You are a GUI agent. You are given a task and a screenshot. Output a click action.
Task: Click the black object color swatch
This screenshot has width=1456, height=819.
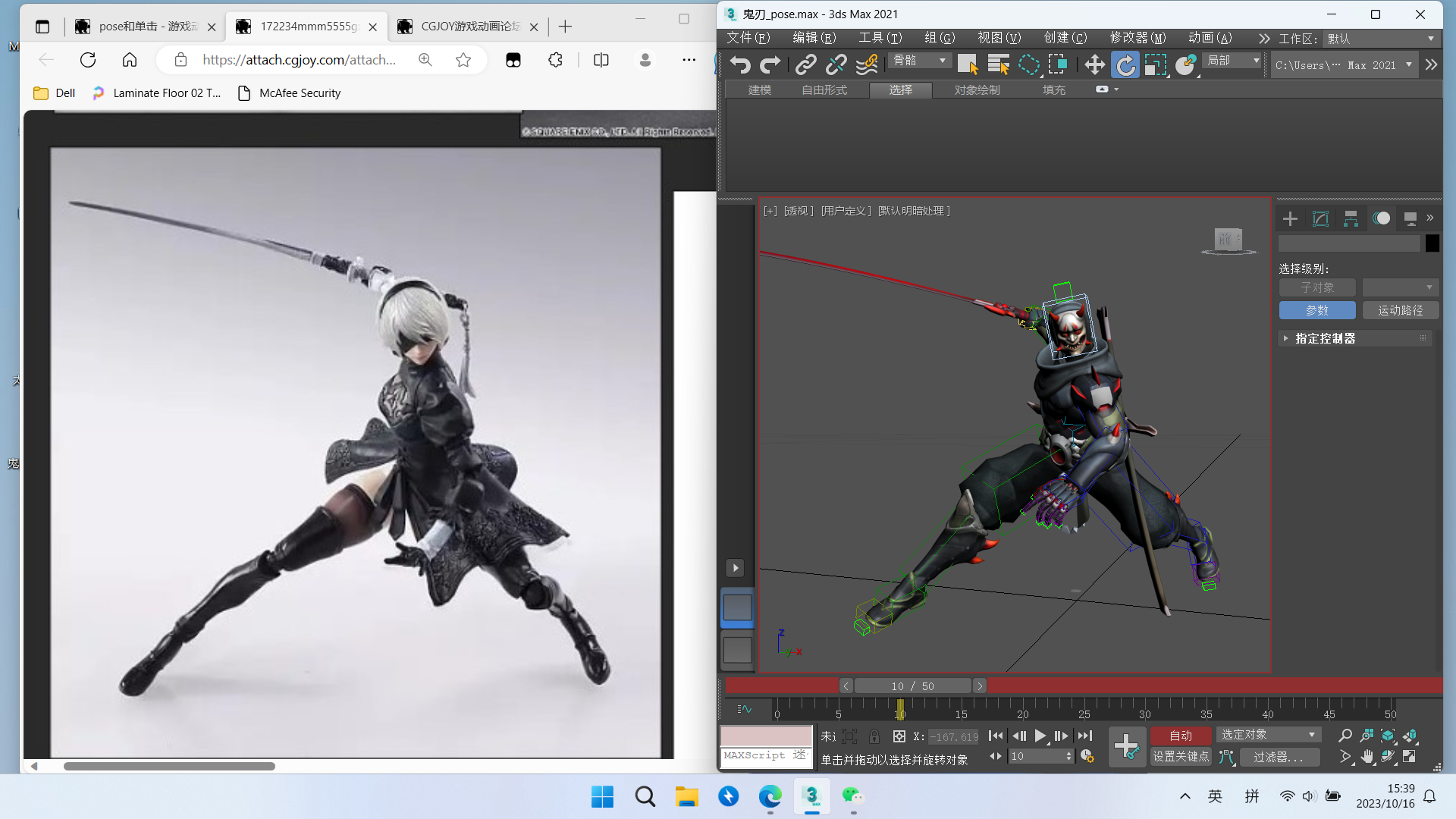pyautogui.click(x=1432, y=243)
